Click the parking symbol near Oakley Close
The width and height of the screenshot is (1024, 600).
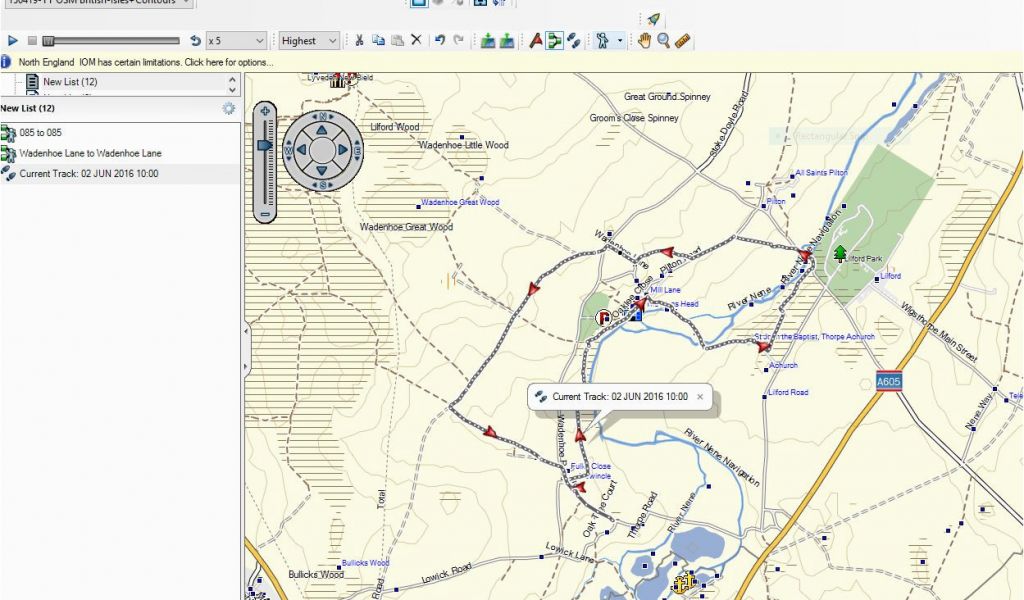pyautogui.click(x=603, y=318)
